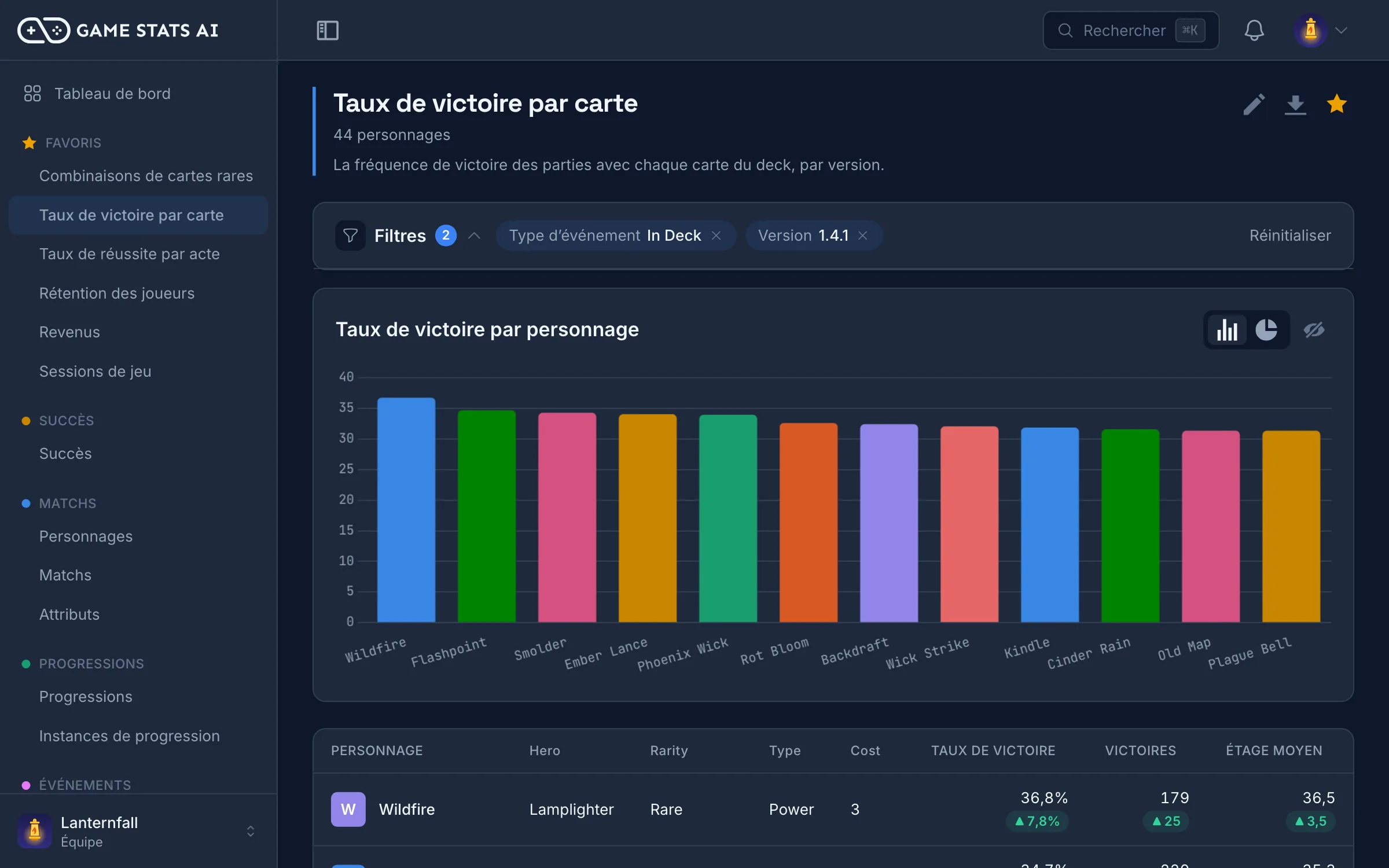Sort by VICTOIRES column header
The image size is (1389, 868).
(1140, 751)
